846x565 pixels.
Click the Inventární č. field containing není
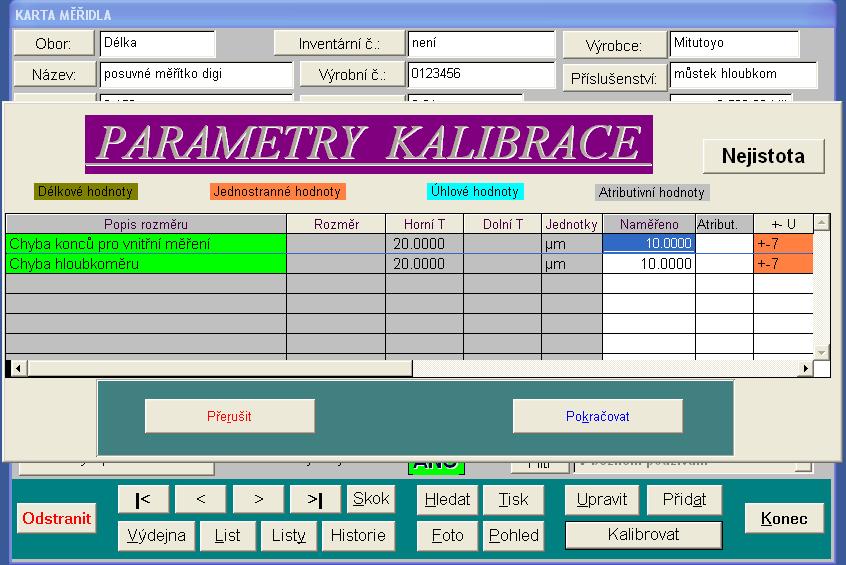481,44
